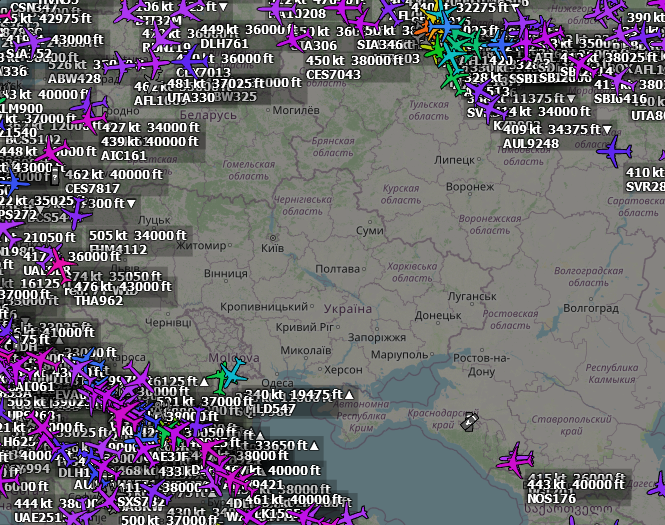Click the SBI6416 callsign label

tap(620, 99)
